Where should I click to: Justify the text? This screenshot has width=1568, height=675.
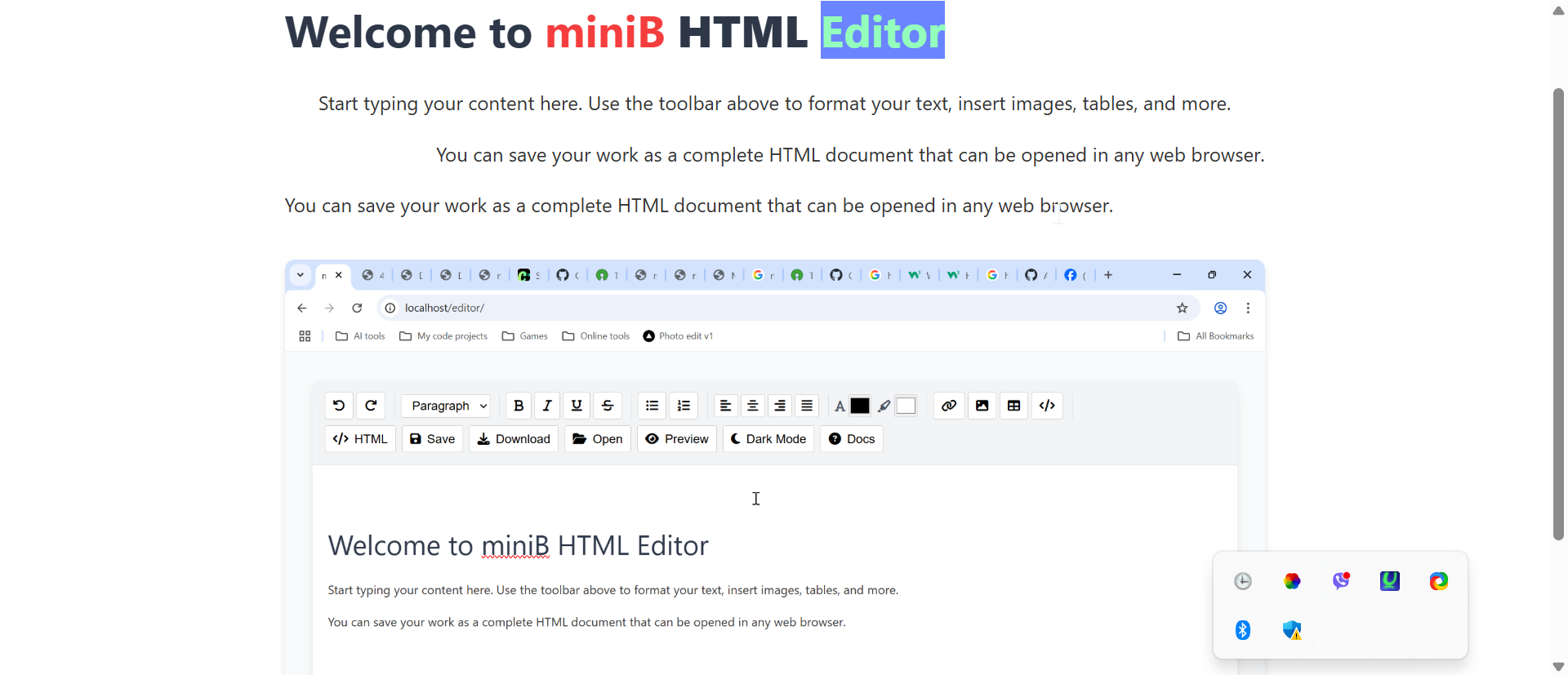click(807, 406)
